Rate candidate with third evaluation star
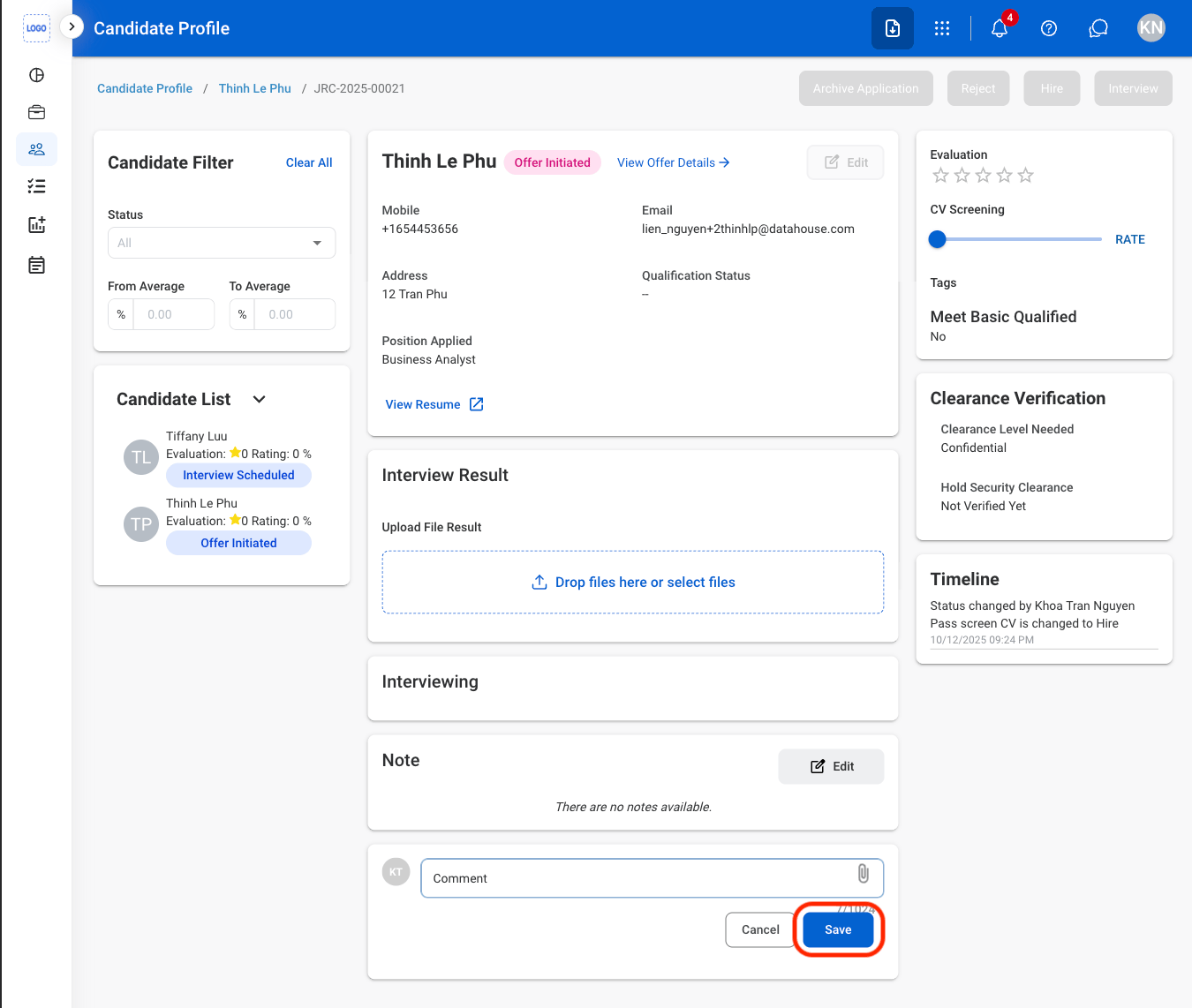Image resolution: width=1192 pixels, height=1008 pixels. click(983, 176)
